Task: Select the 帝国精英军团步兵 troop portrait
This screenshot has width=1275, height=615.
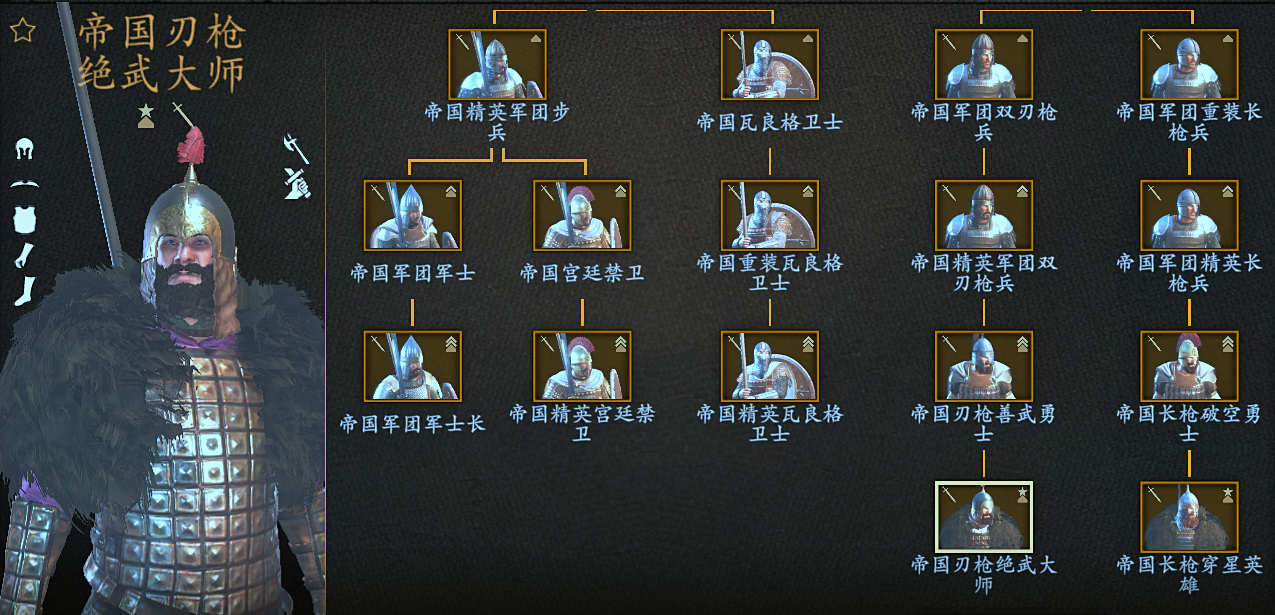Action: pos(496,64)
